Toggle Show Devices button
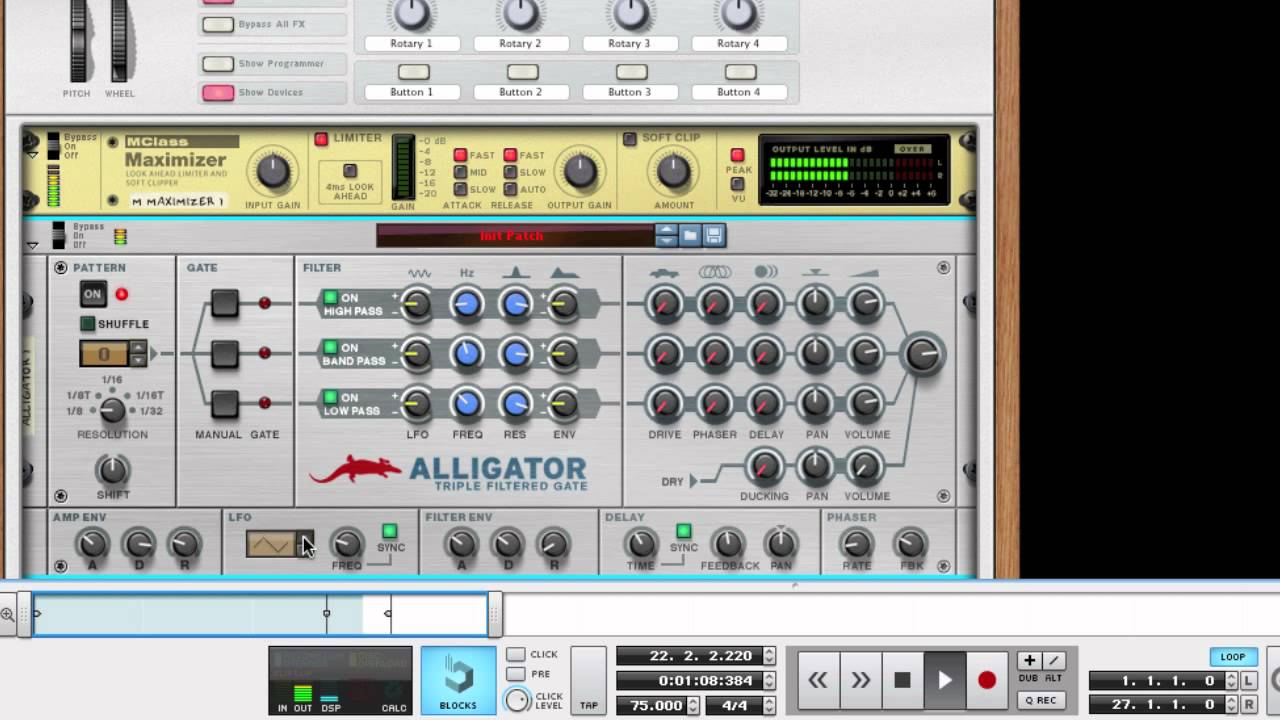This screenshot has width=1280, height=720. [x=218, y=93]
